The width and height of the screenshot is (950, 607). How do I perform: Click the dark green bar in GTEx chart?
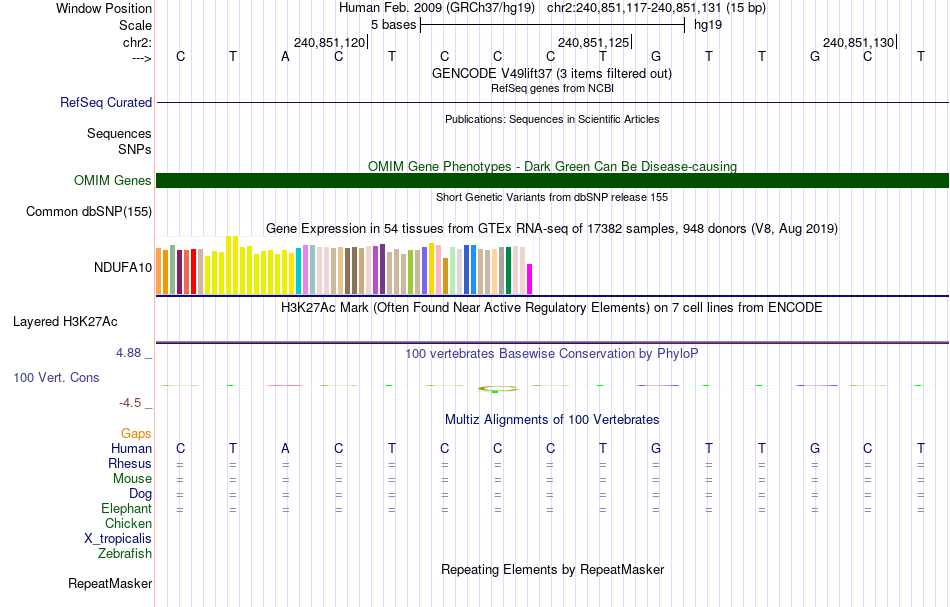[x=508, y=270]
